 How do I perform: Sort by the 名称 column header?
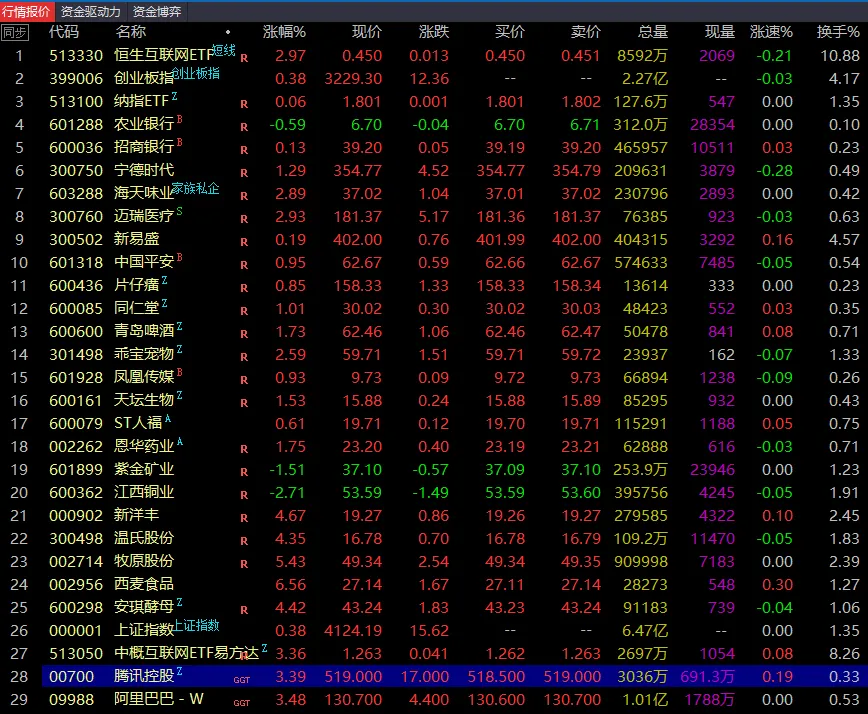(131, 32)
